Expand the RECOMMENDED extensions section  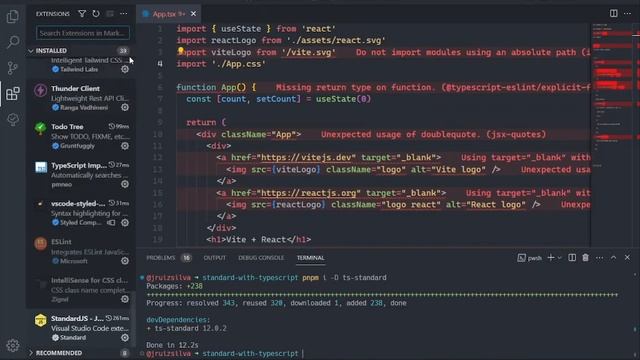(x=80, y=353)
